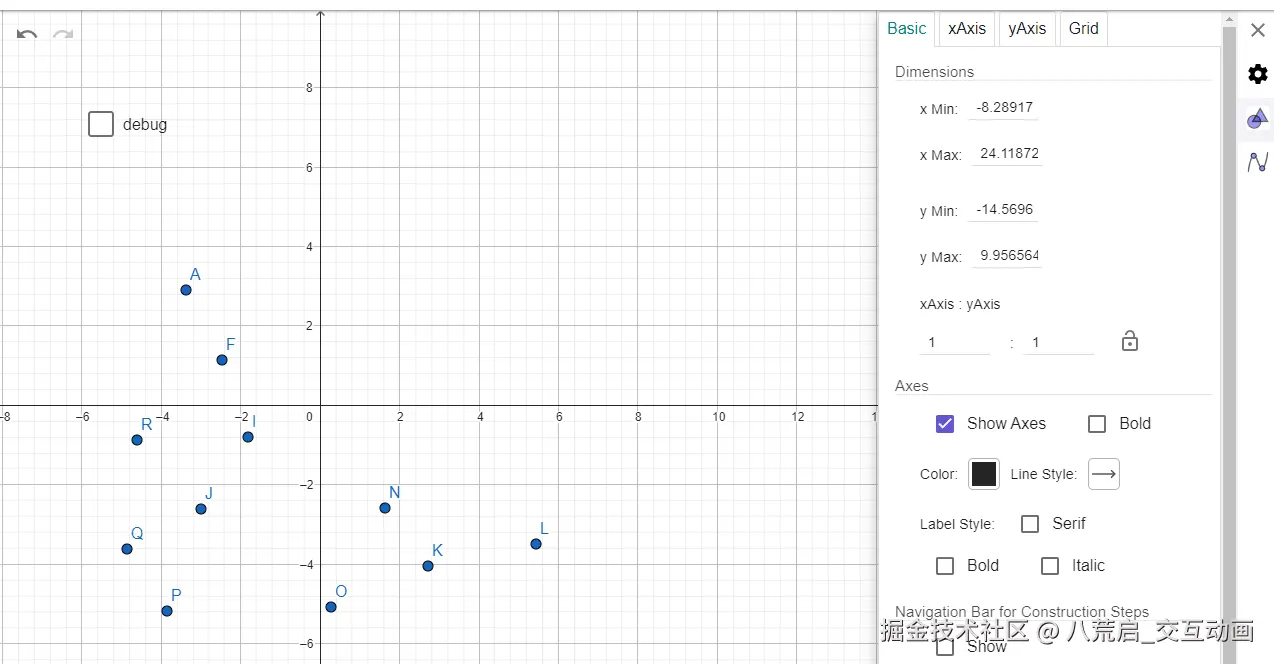The height and width of the screenshot is (664, 1274).
Task: Click the yAxis ratio input field
Action: (1059, 342)
